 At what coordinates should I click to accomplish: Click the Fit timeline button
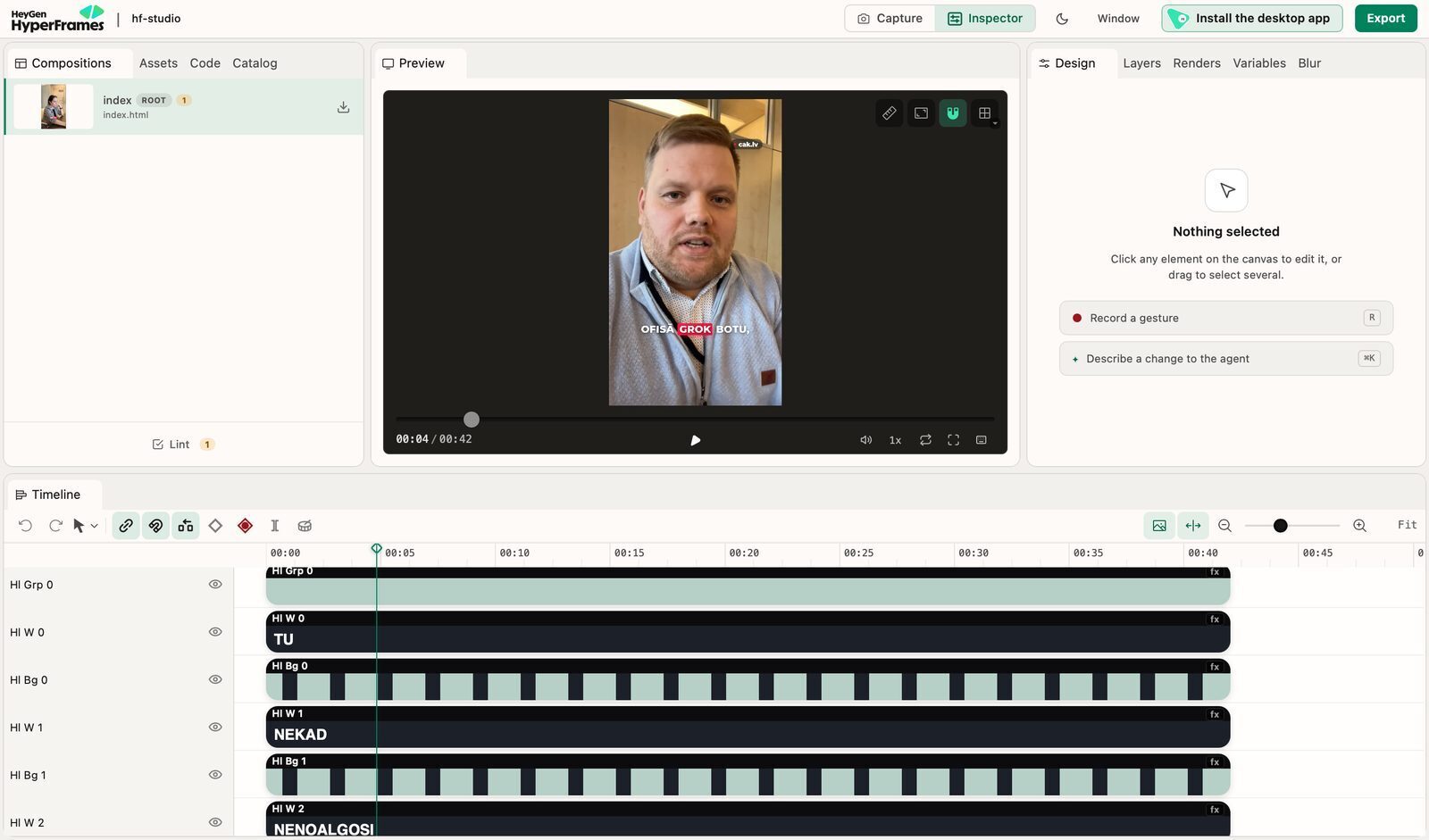[x=1407, y=525]
